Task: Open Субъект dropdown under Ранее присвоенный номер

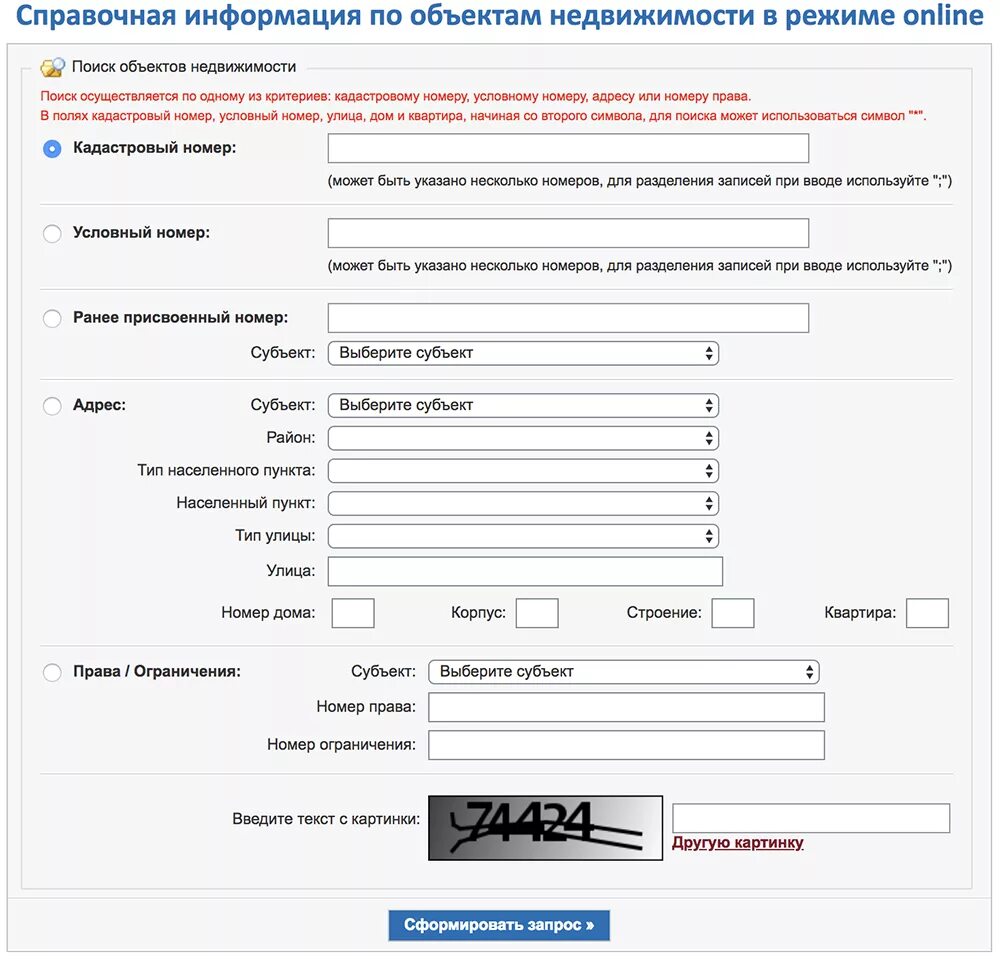Action: click(x=523, y=353)
